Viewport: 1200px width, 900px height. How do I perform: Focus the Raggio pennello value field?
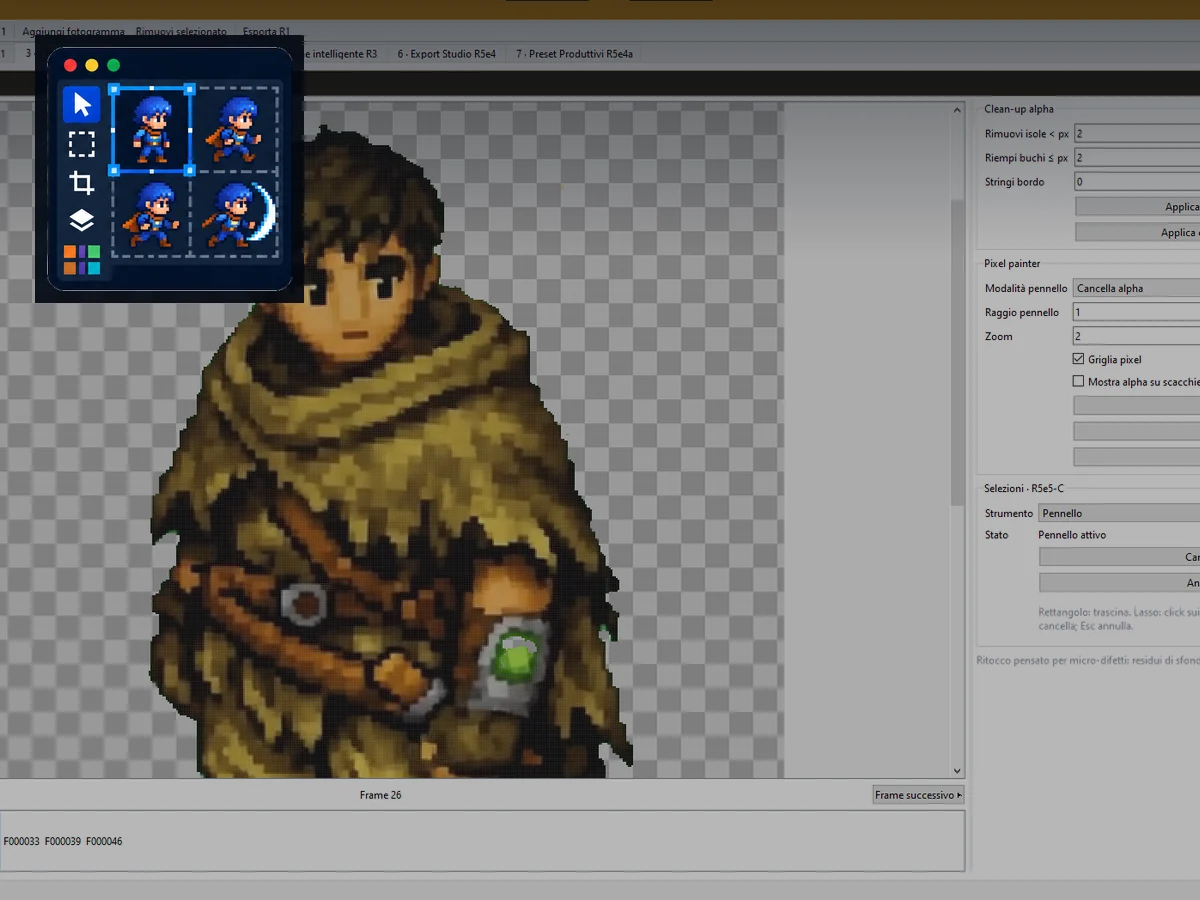coord(1136,312)
